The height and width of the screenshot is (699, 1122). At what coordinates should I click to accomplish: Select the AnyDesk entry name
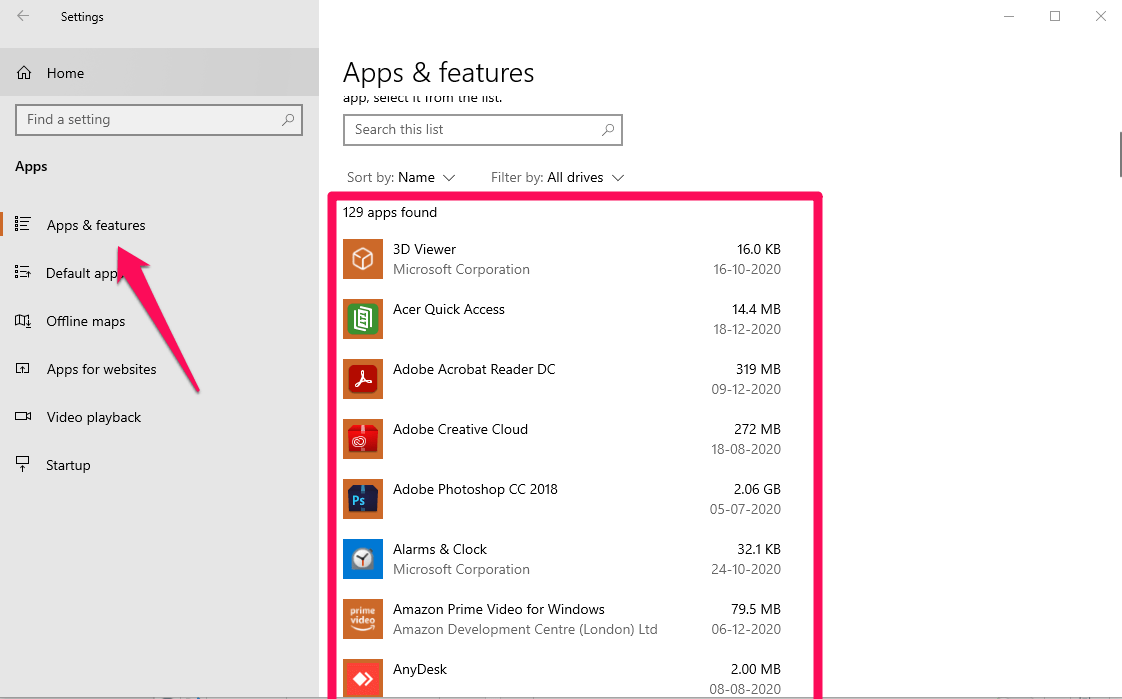(x=420, y=670)
